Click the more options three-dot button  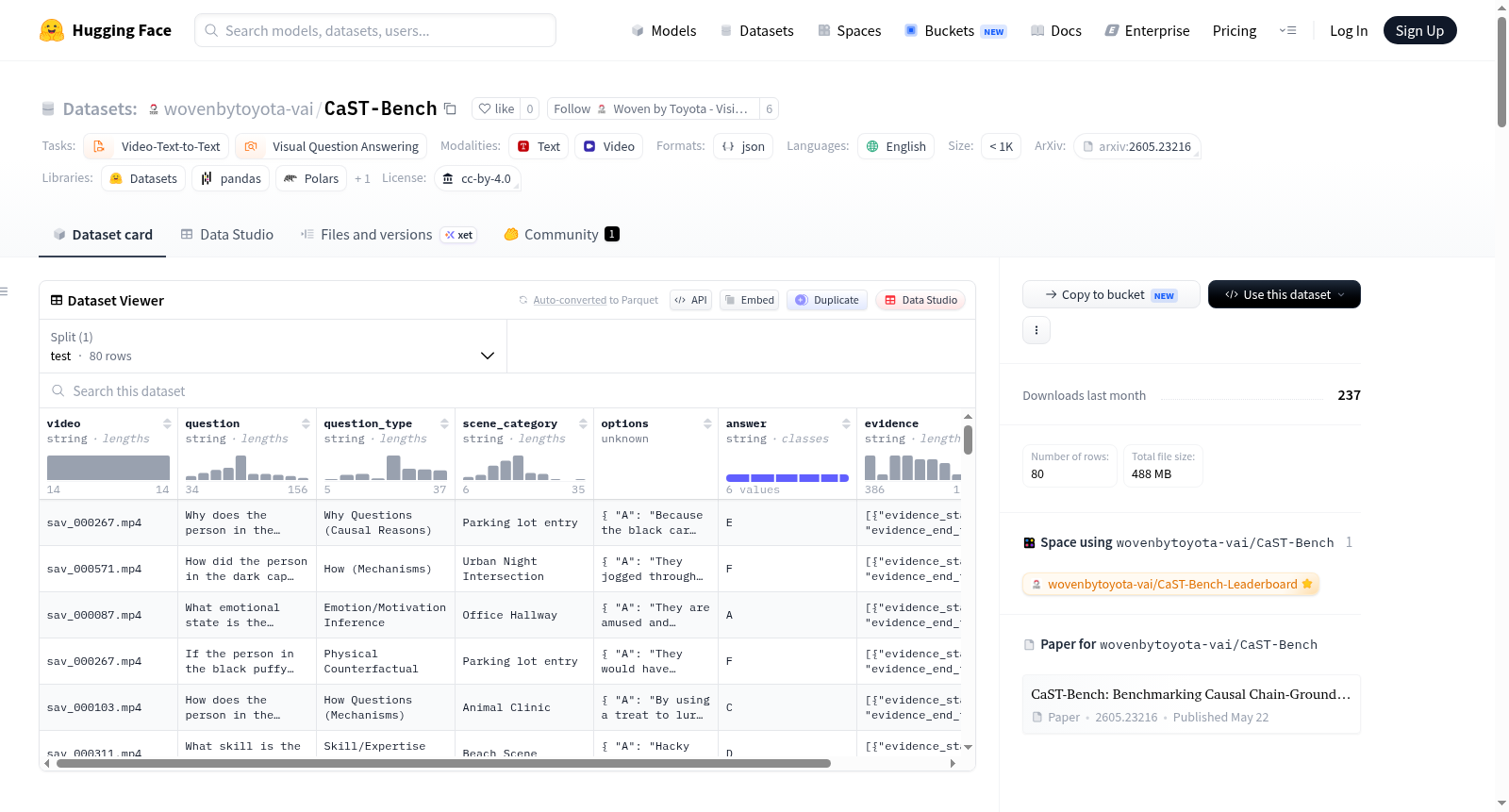[1036, 330]
